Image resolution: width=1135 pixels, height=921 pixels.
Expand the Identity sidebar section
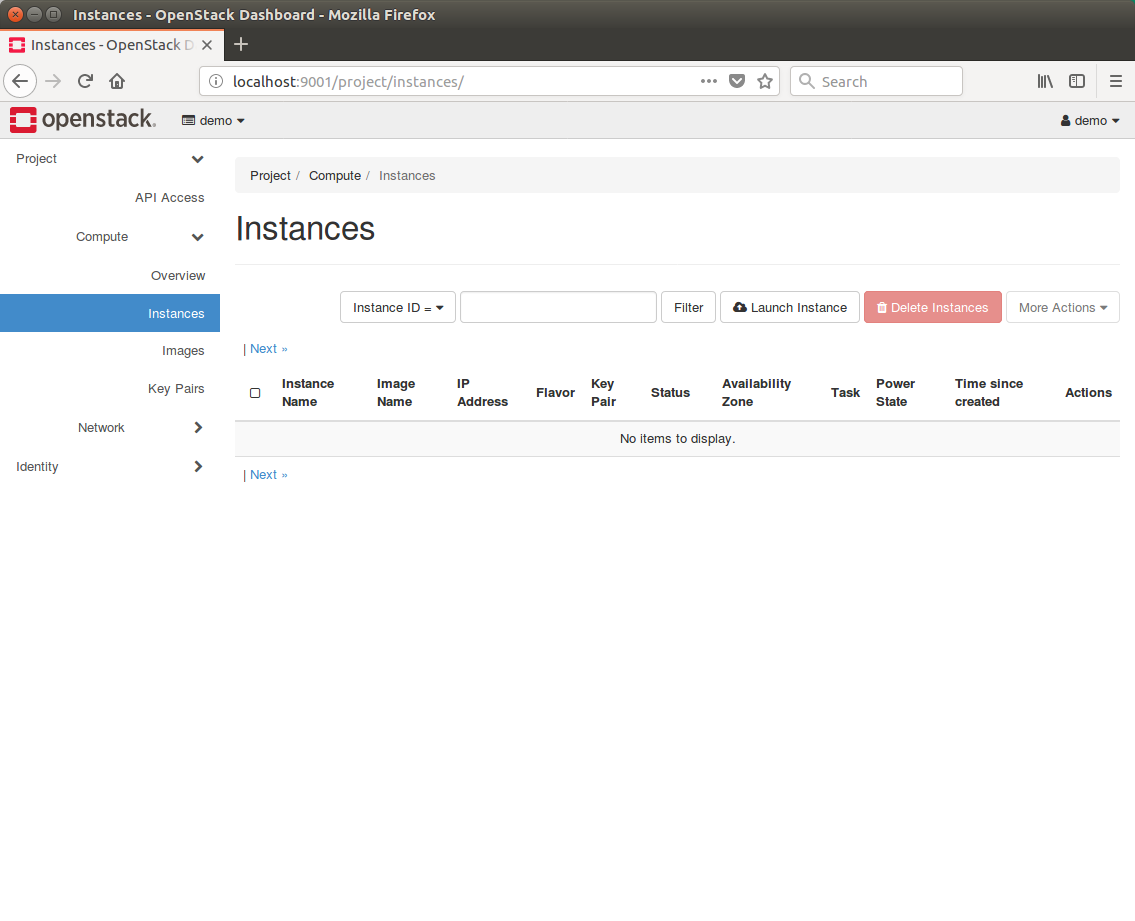coord(110,467)
